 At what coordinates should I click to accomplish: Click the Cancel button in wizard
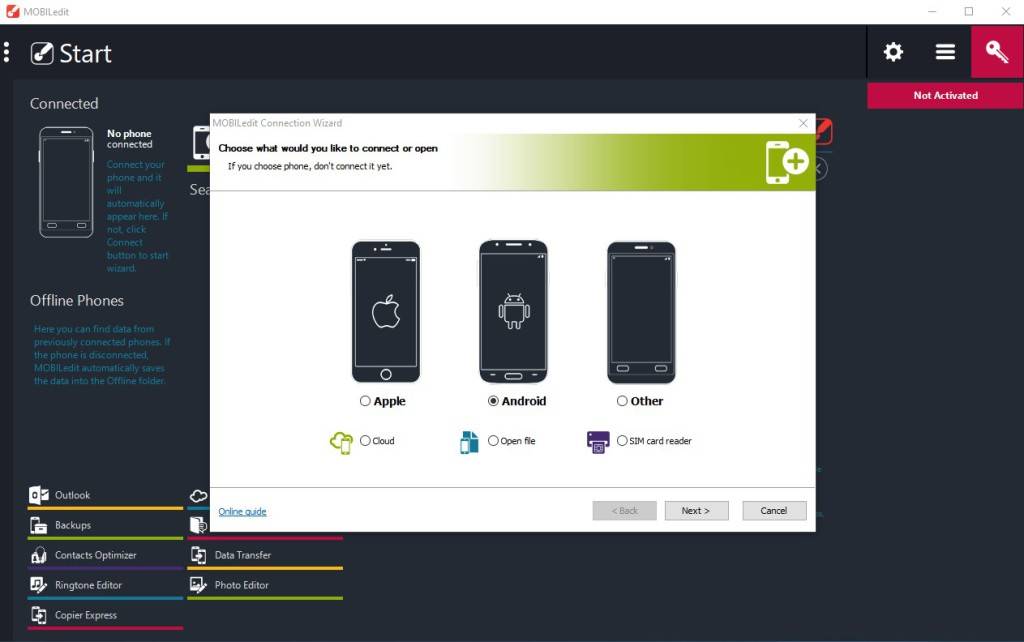[774, 511]
